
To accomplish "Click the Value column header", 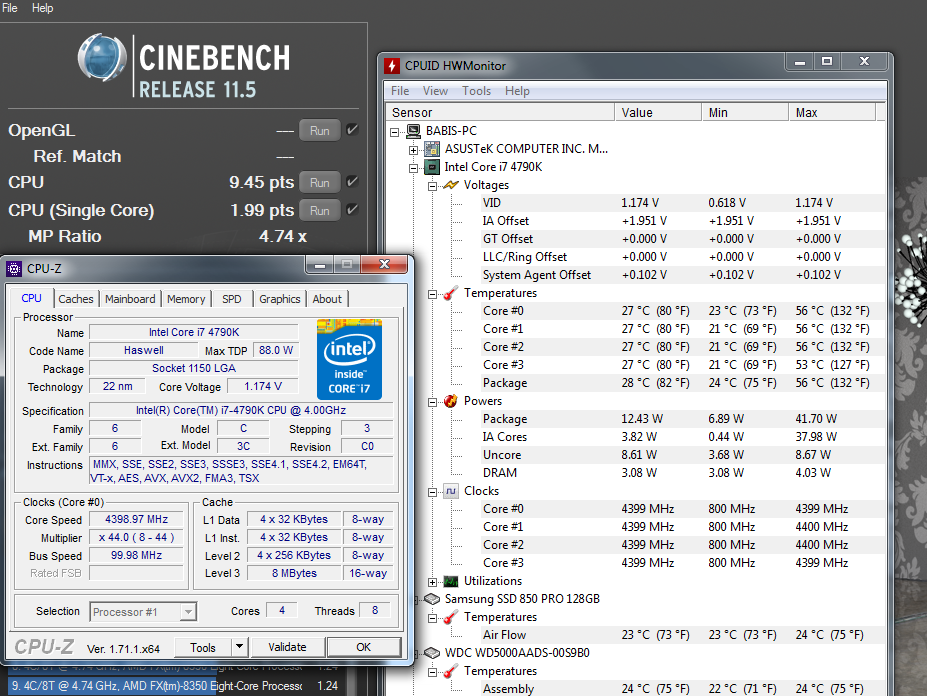I will 658,112.
